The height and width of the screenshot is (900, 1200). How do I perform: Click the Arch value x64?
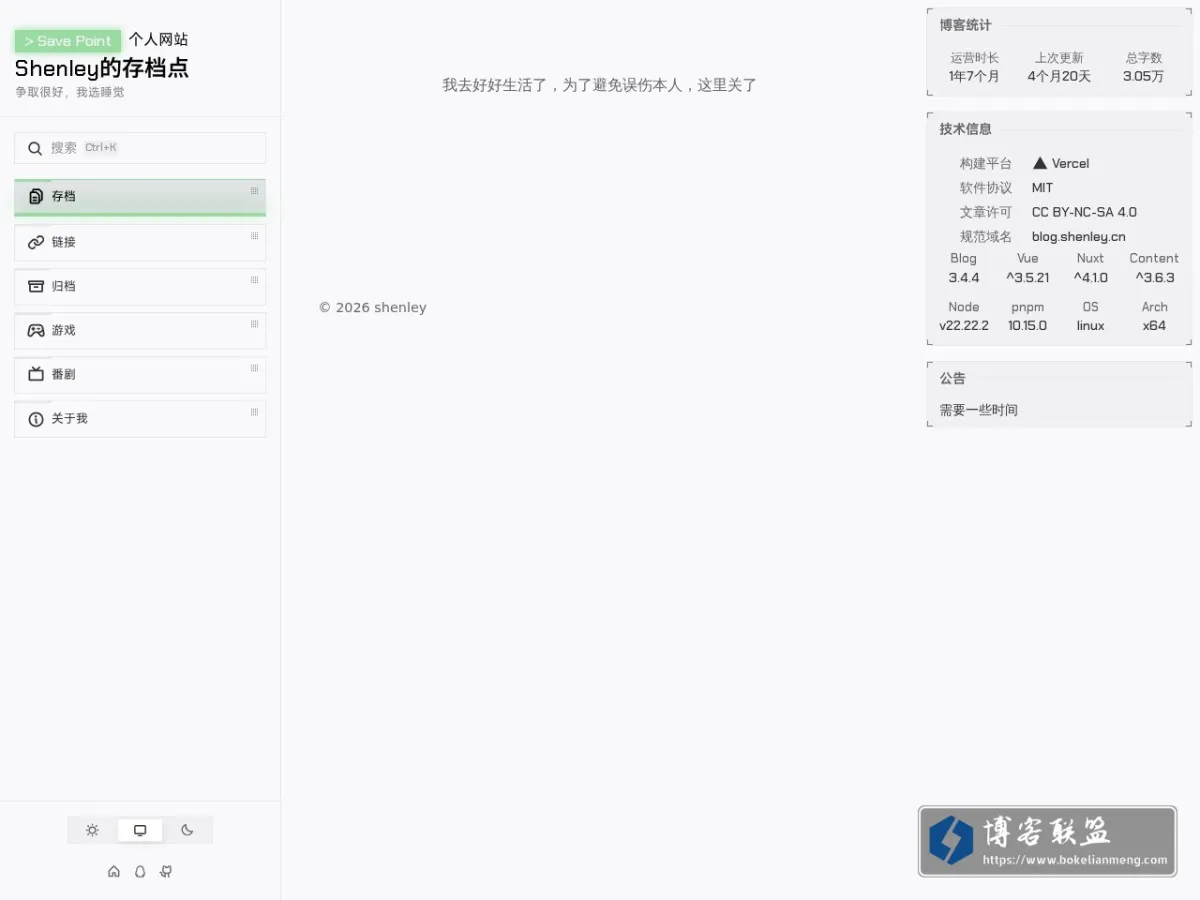1155,325
